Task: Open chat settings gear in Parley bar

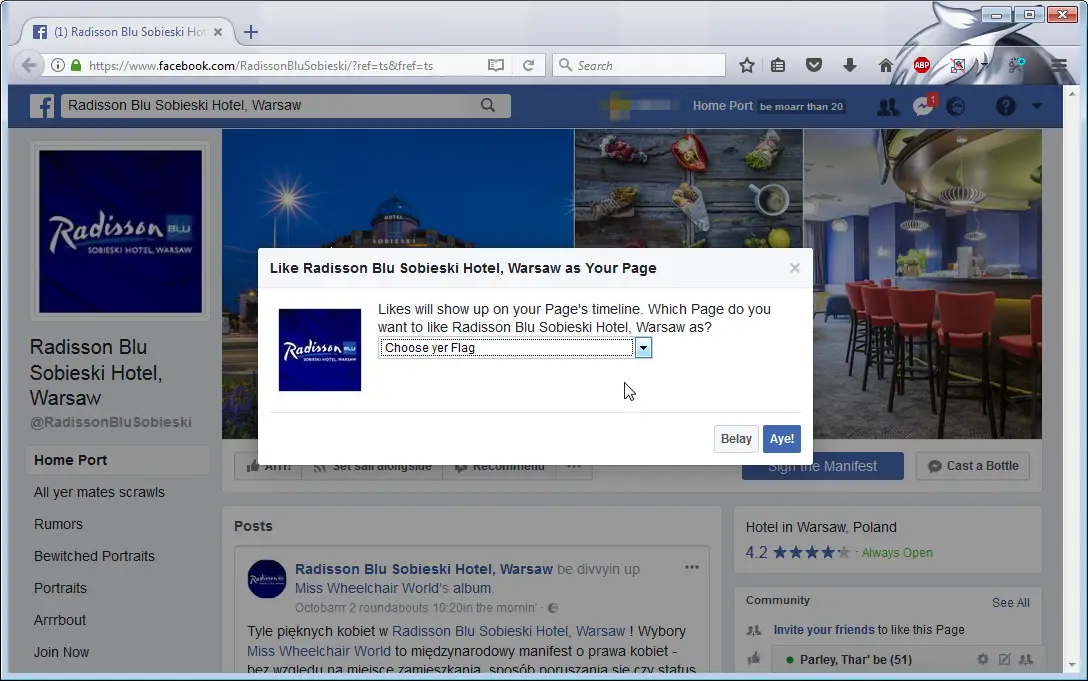Action: [982, 659]
